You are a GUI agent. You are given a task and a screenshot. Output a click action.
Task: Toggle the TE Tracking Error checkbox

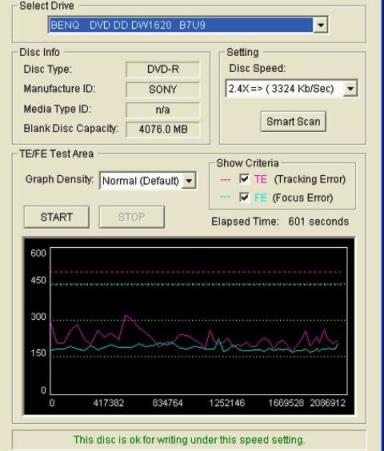click(x=244, y=179)
